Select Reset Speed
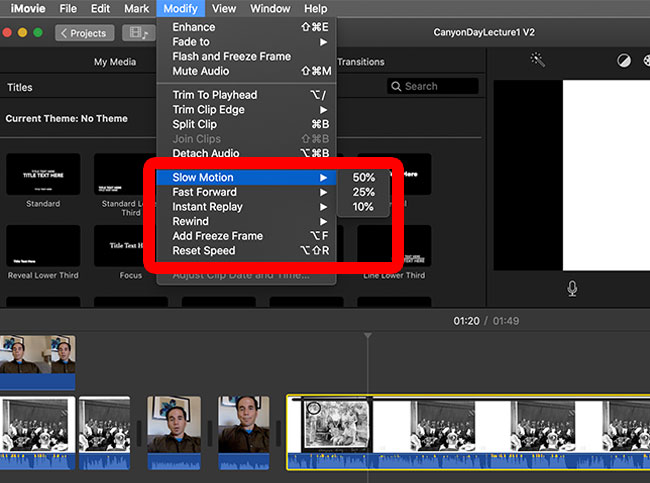650x483 pixels. point(246,250)
